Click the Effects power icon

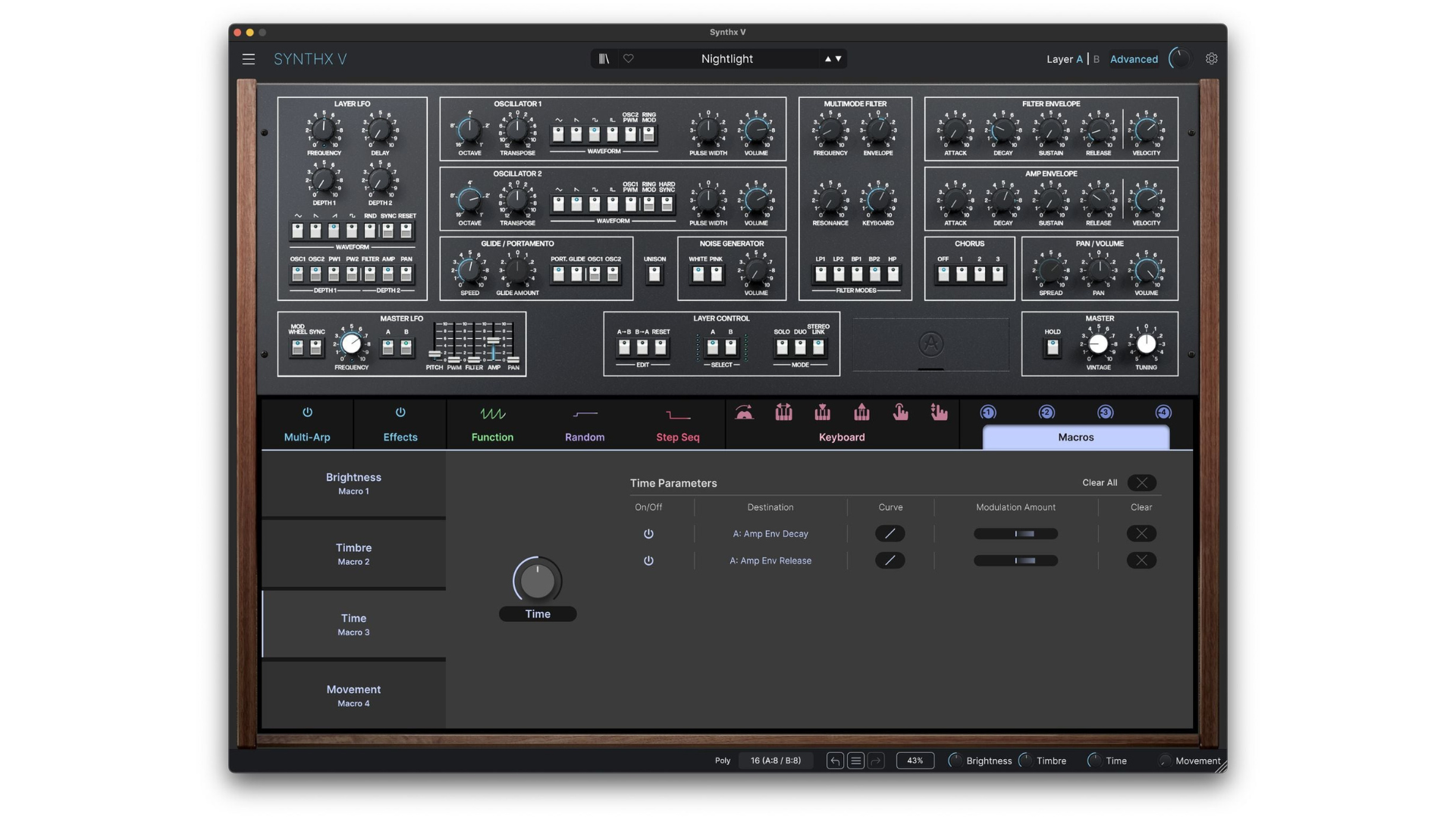[x=400, y=413]
